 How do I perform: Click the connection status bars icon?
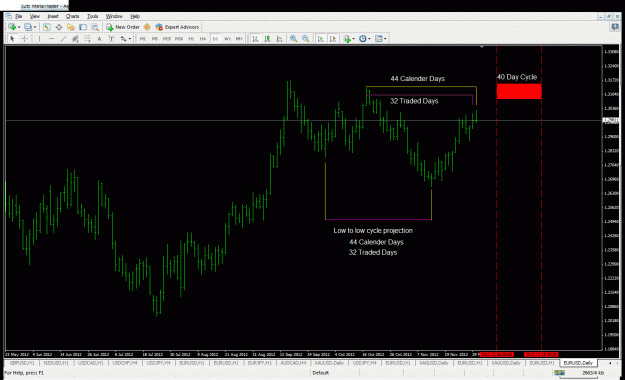560,373
